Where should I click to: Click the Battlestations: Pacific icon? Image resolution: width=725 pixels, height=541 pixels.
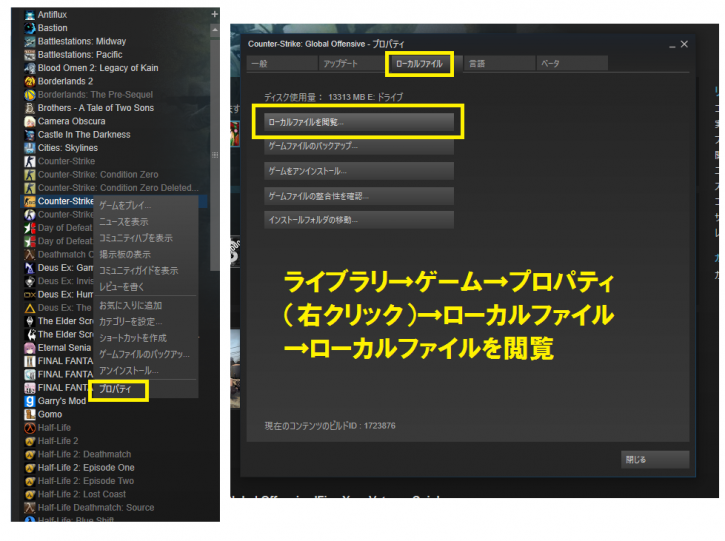[30, 55]
